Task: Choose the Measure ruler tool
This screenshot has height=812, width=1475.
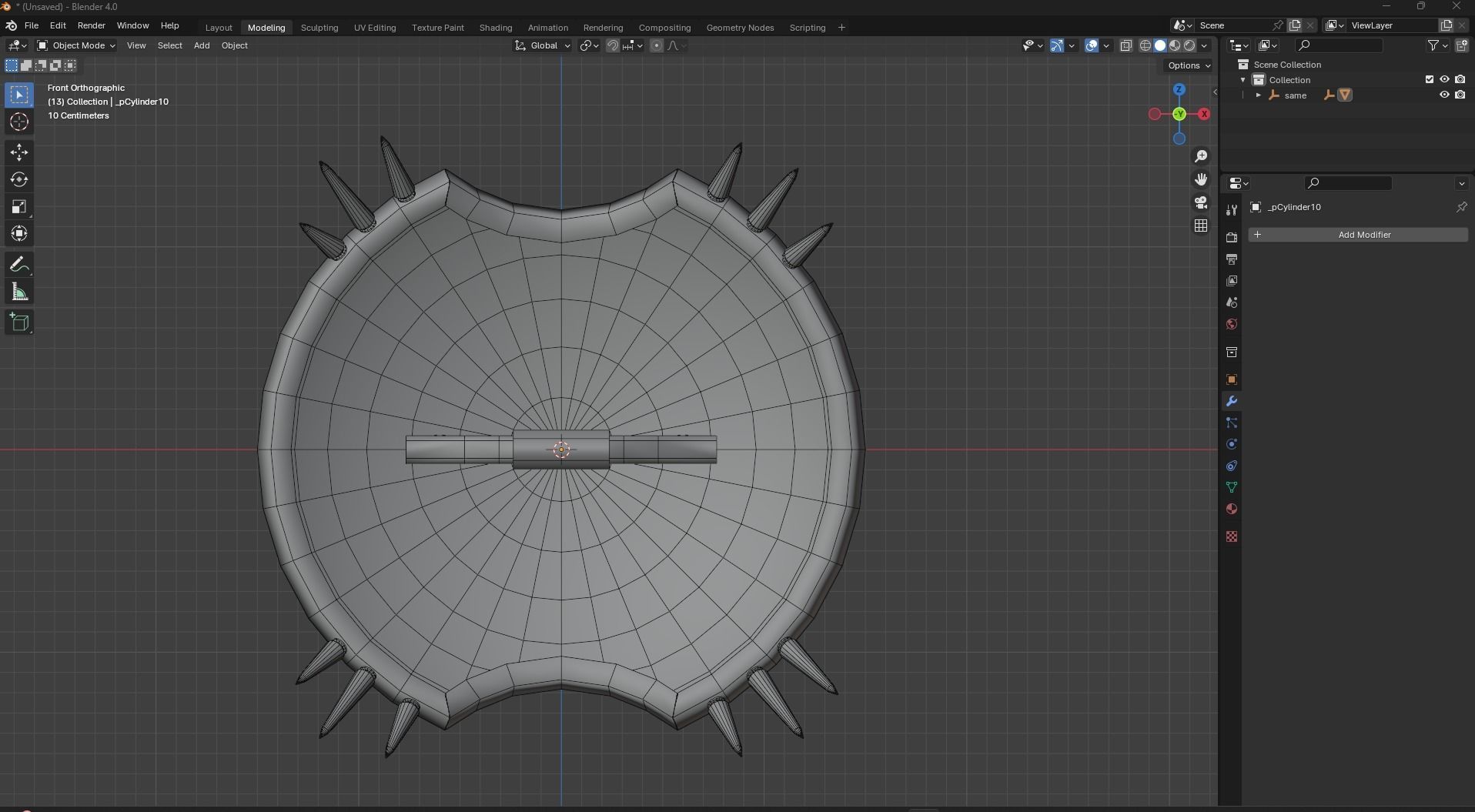Action: click(x=19, y=292)
